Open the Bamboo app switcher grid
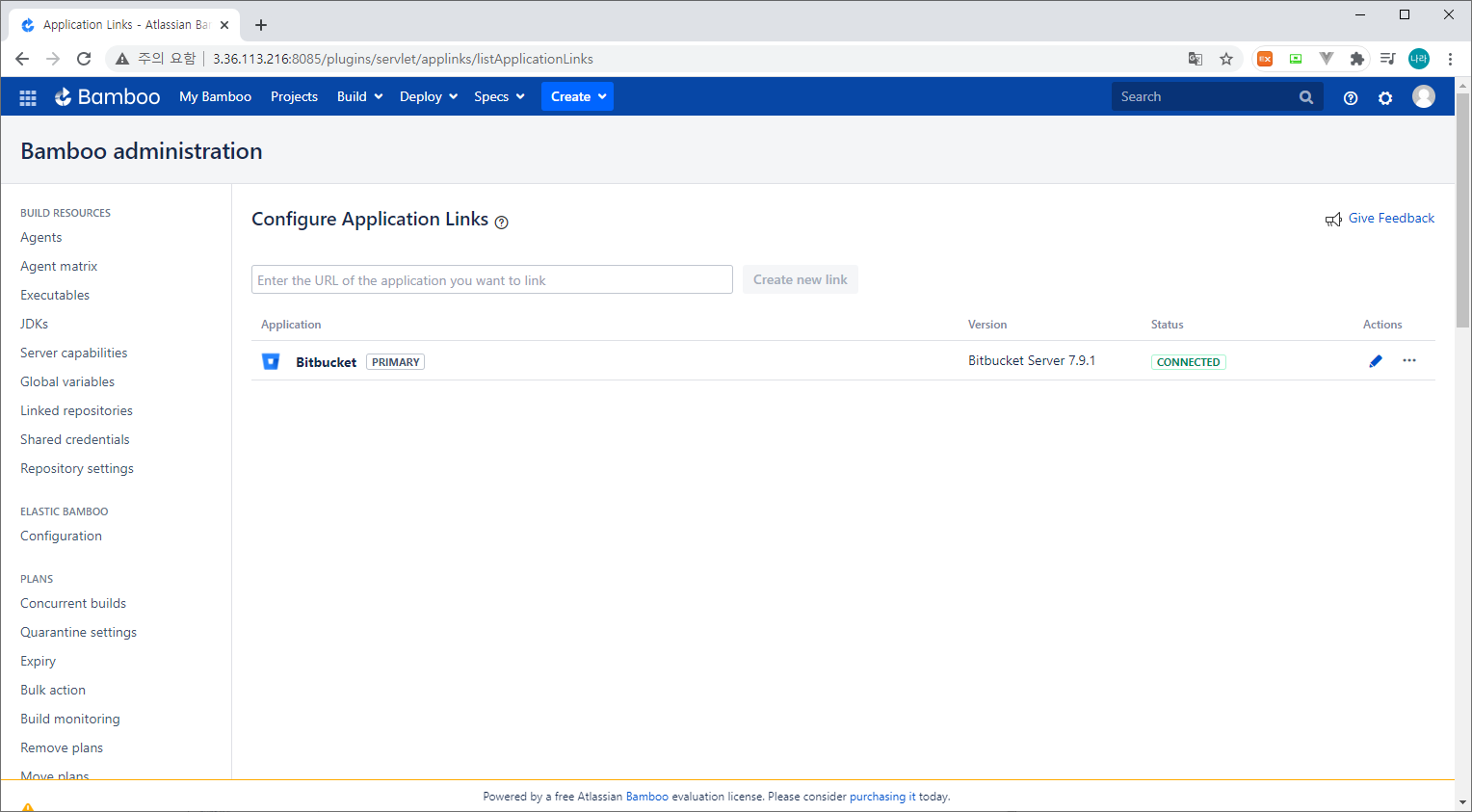Screen dimensions: 1472x812 [x=27, y=96]
